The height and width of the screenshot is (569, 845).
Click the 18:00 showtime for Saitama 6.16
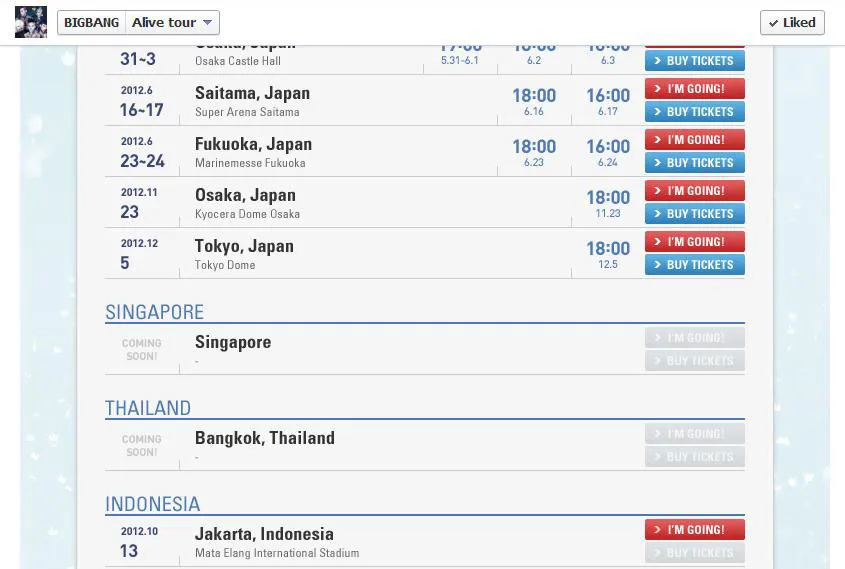534,95
